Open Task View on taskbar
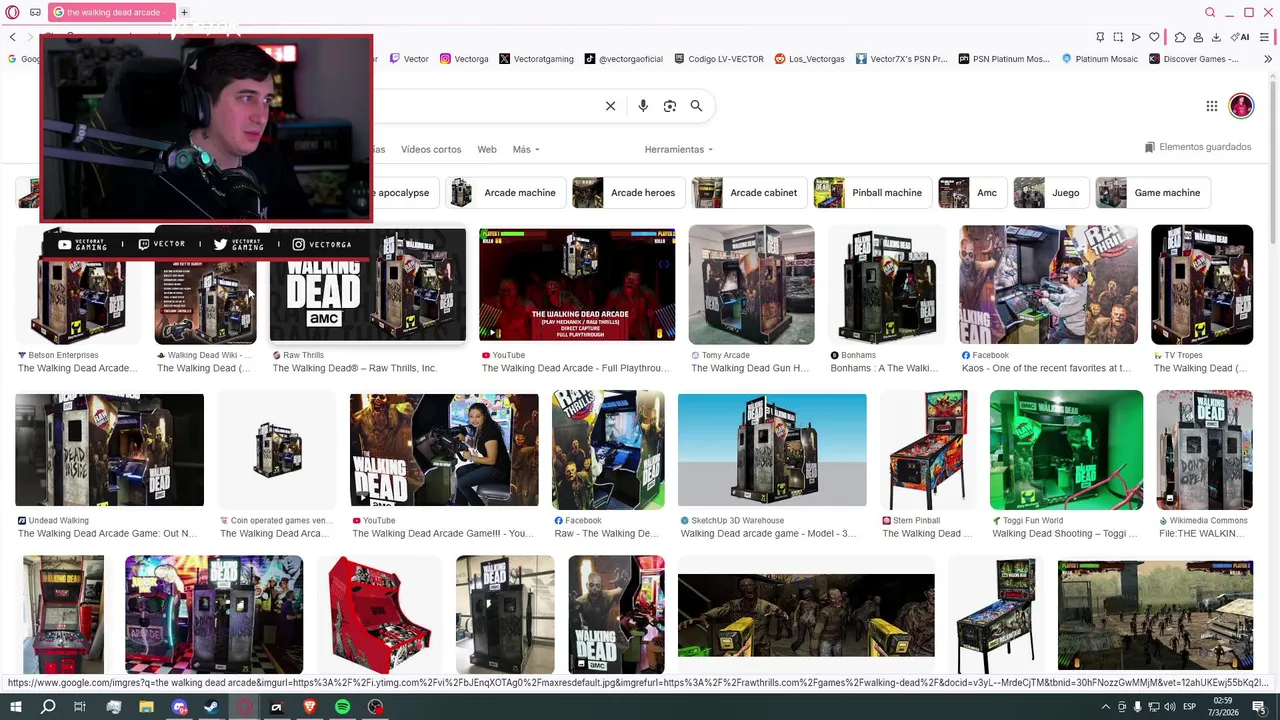The height and width of the screenshot is (720, 1280). 80,707
